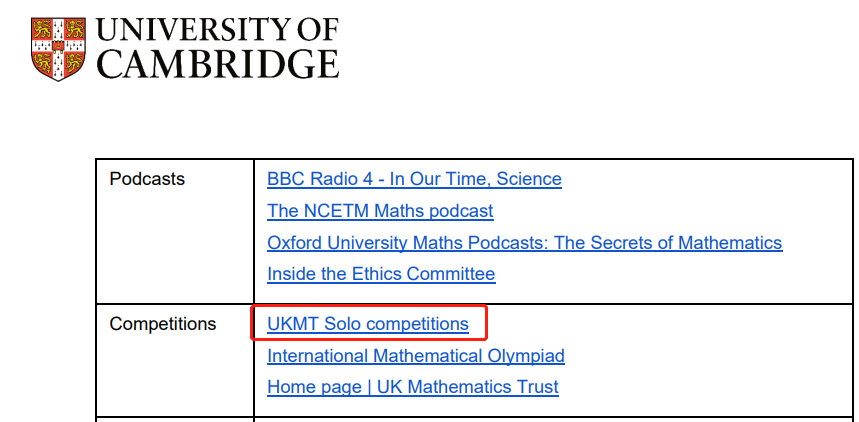Image resolution: width=859 pixels, height=422 pixels.
Task: Visit the UKMT Solo competitions link
Action: 368,324
